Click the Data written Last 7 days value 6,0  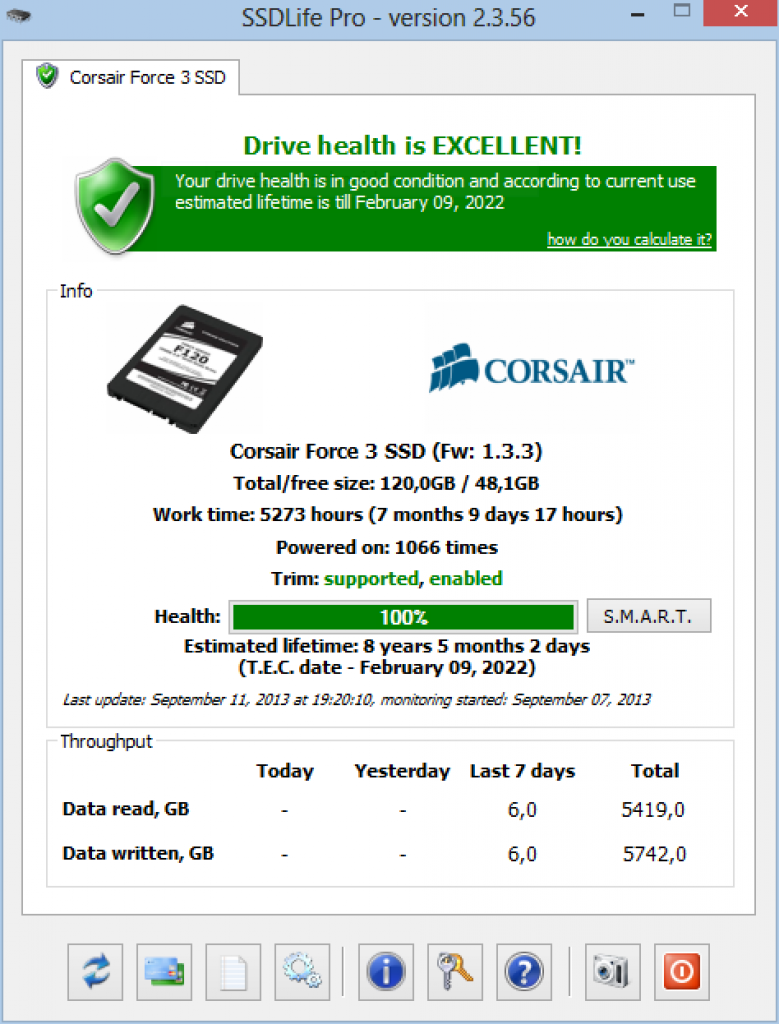point(522,854)
